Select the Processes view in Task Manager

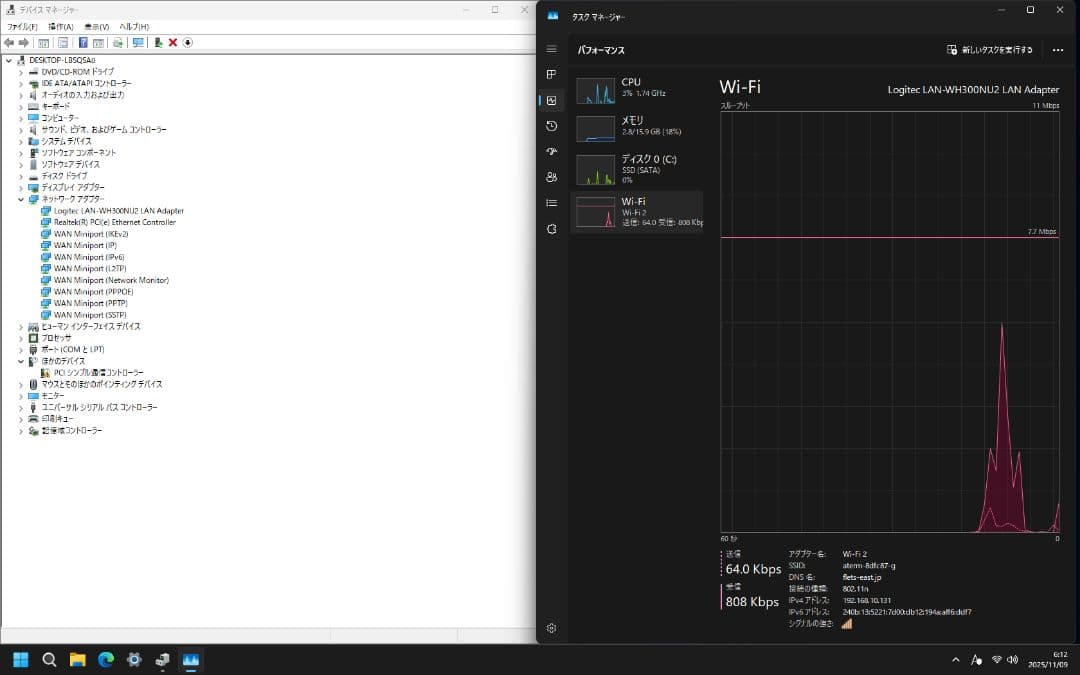pos(551,74)
